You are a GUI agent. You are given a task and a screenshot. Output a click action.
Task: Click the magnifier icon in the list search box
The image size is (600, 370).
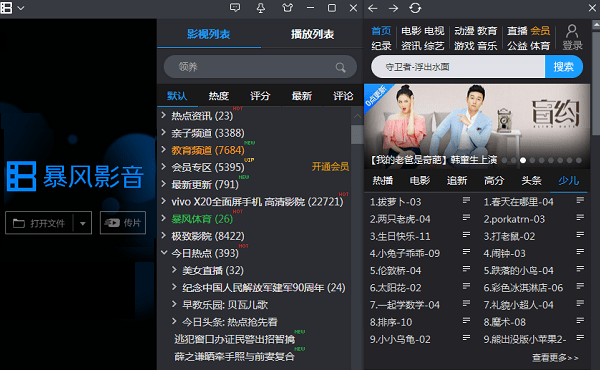point(340,68)
